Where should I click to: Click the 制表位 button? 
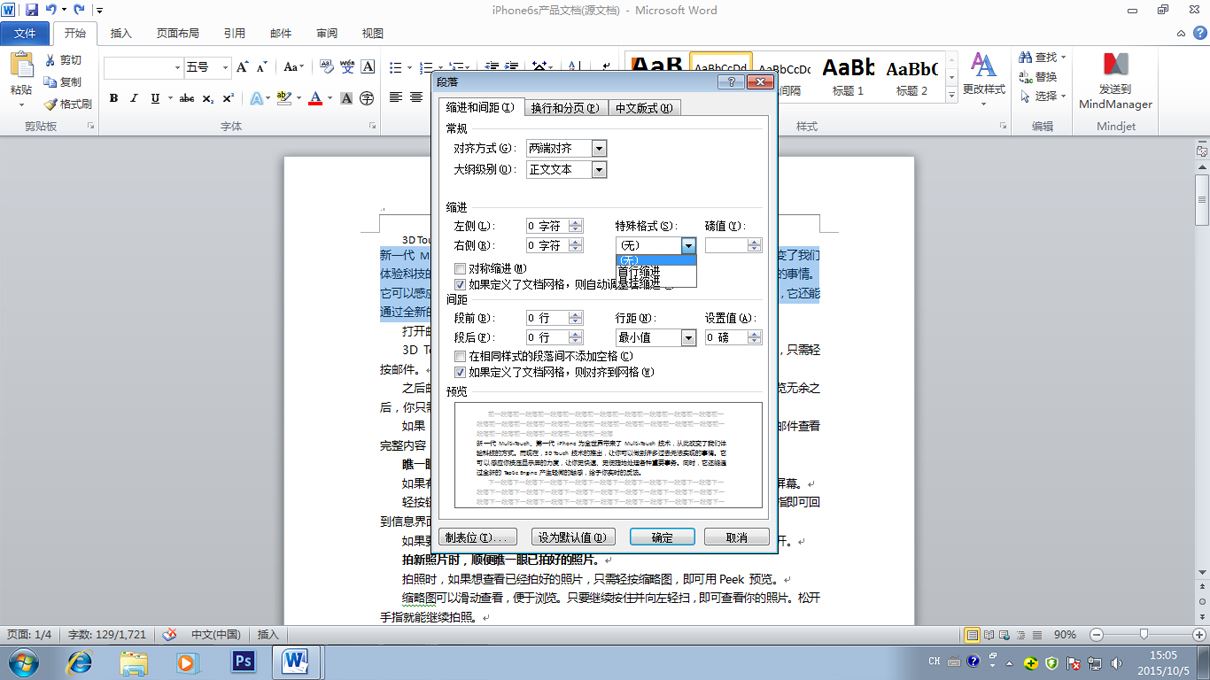[x=478, y=537]
